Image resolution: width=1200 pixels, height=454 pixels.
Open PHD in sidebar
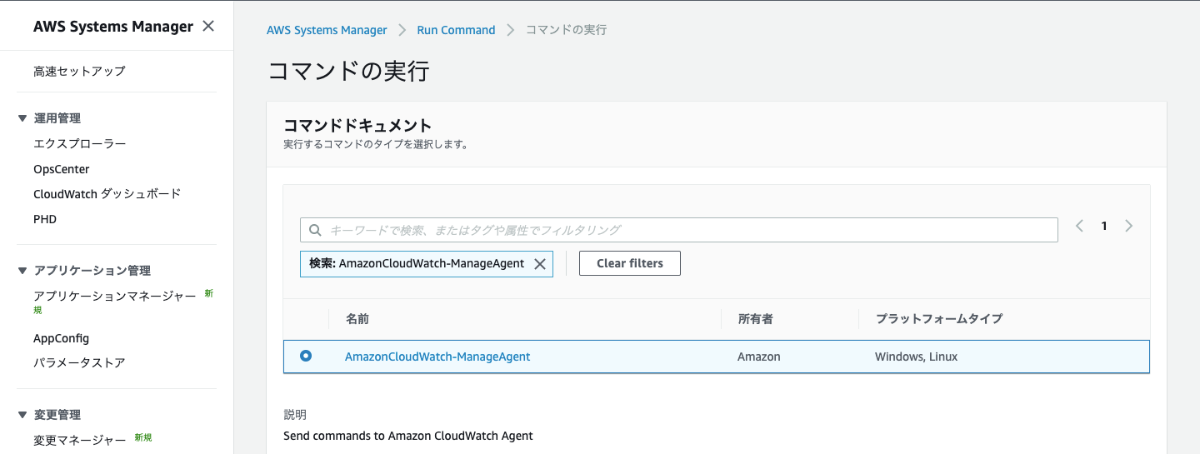pos(45,219)
